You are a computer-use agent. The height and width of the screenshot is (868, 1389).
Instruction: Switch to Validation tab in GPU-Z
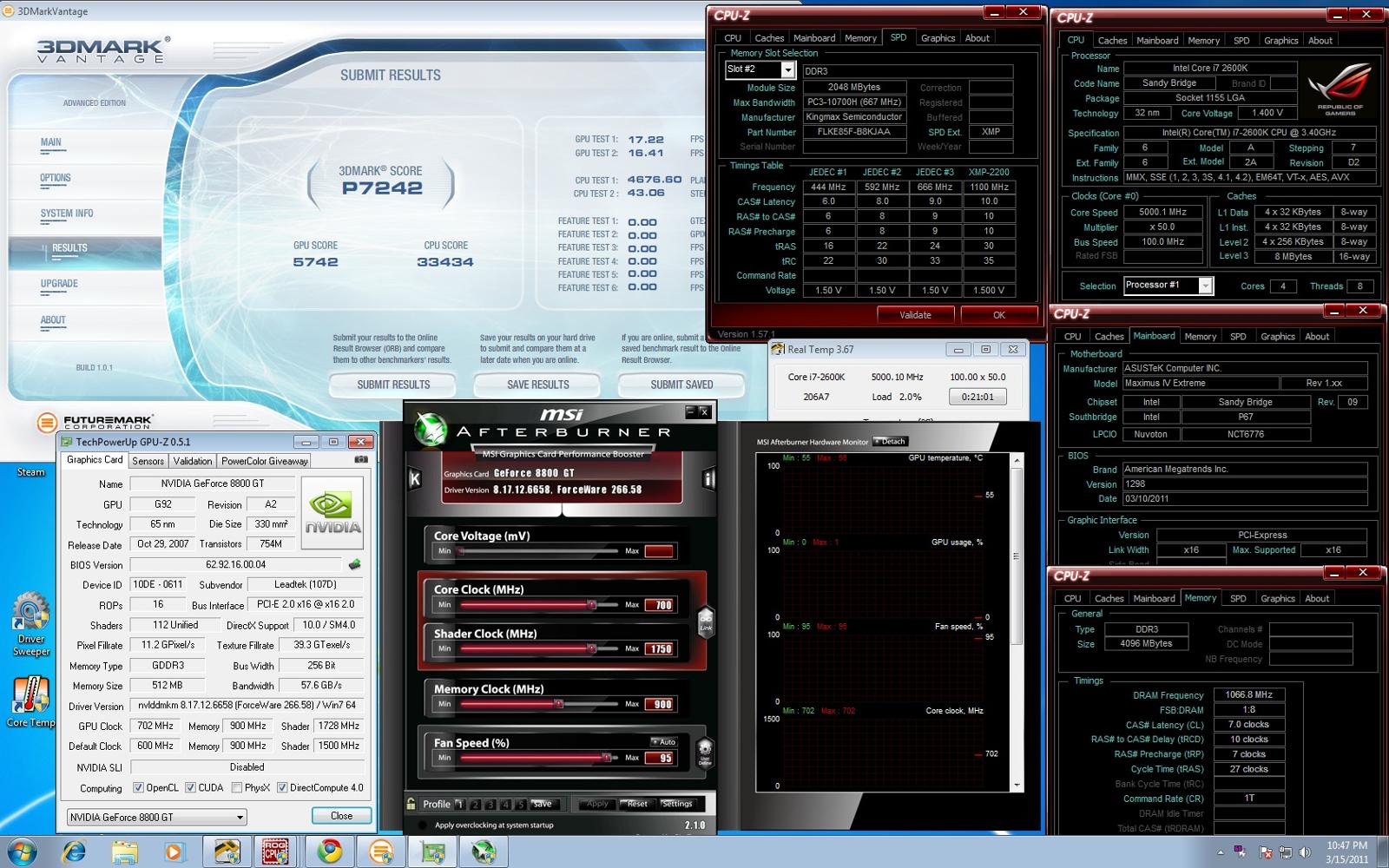tap(192, 461)
